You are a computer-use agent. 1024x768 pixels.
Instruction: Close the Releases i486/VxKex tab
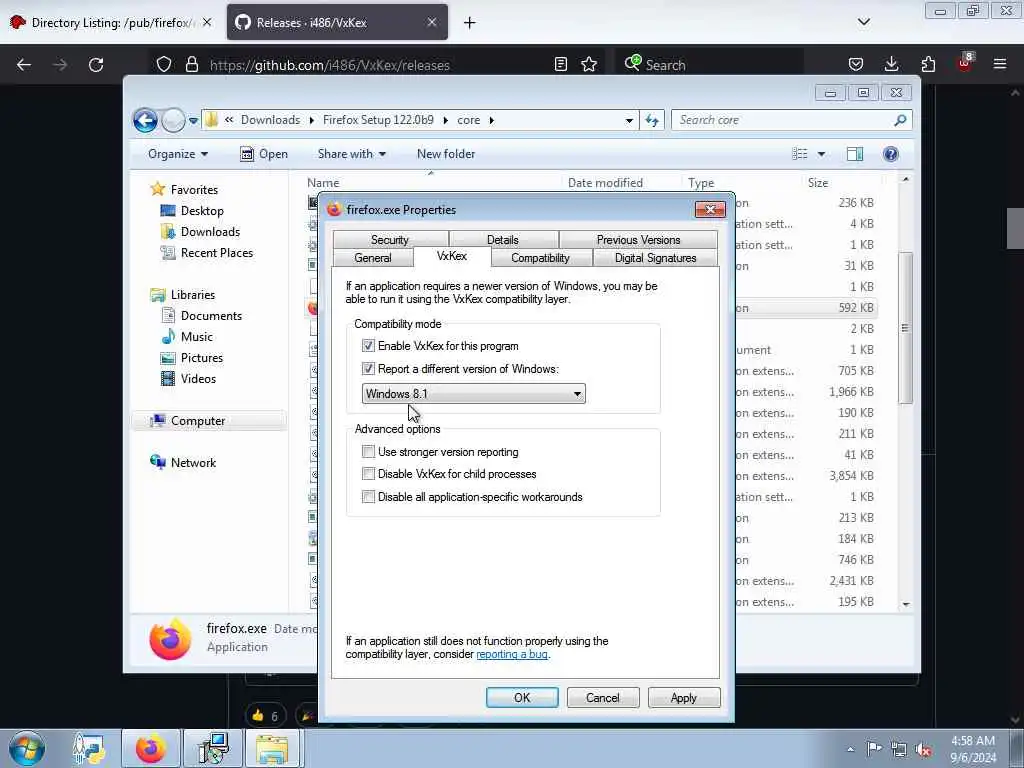click(x=432, y=22)
